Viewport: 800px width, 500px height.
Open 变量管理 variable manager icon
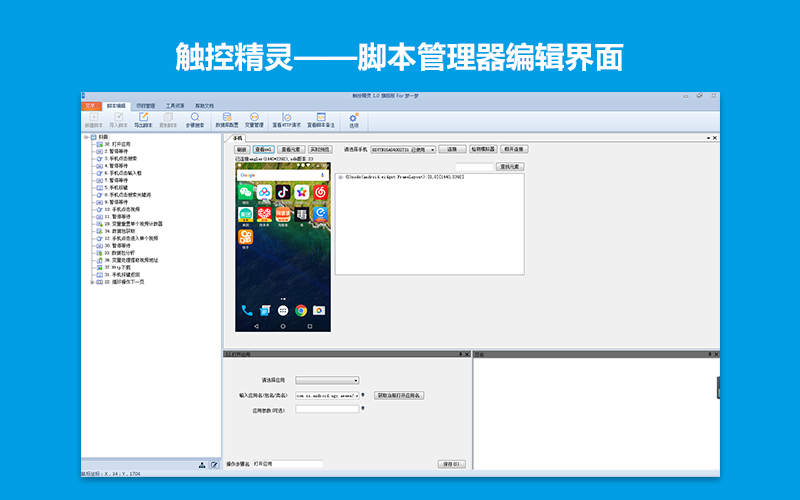254,120
